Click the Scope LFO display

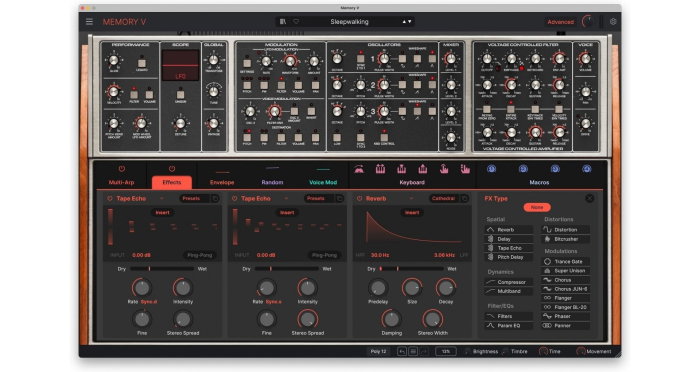[x=180, y=65]
